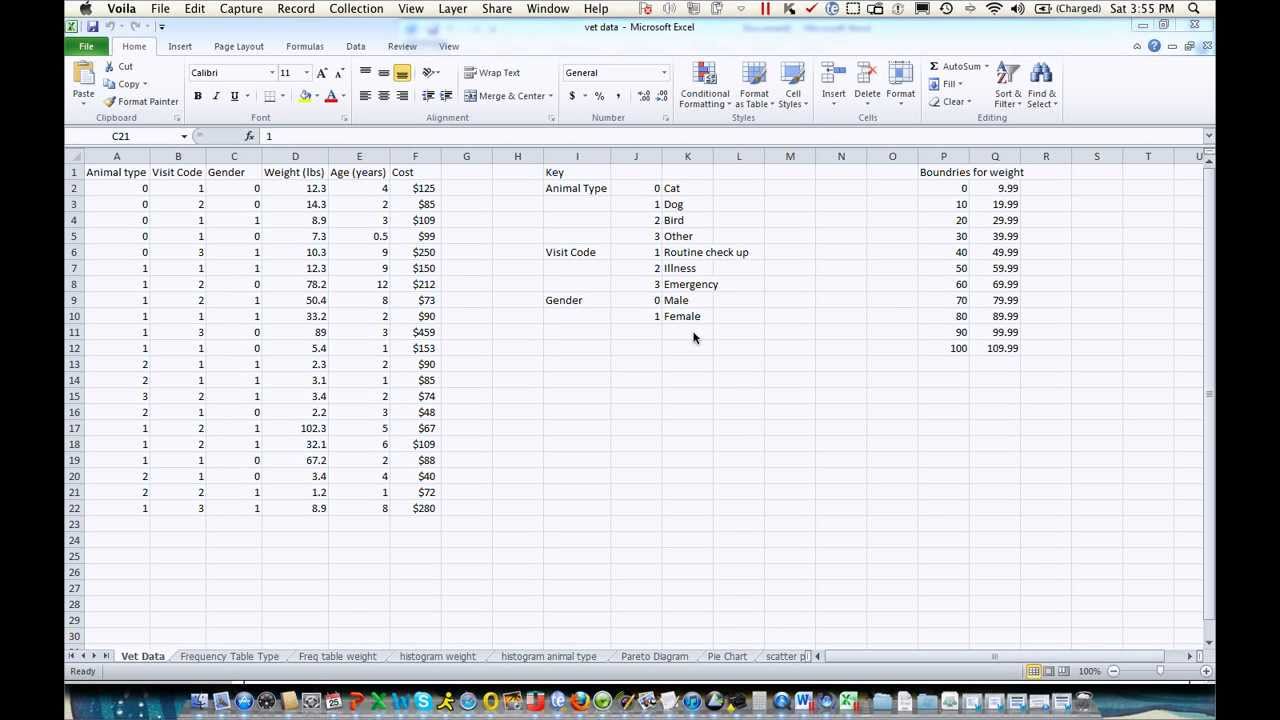This screenshot has width=1280, height=720.
Task: Click the increase decimal icon
Action: pos(643,97)
